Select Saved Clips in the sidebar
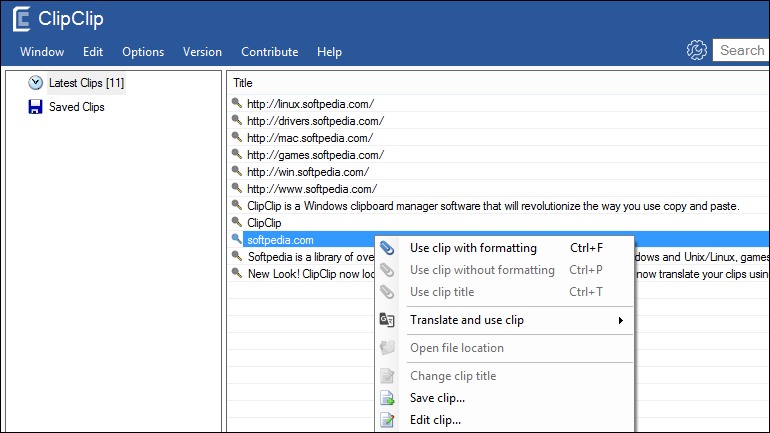This screenshot has height=433, width=770. coord(77,107)
